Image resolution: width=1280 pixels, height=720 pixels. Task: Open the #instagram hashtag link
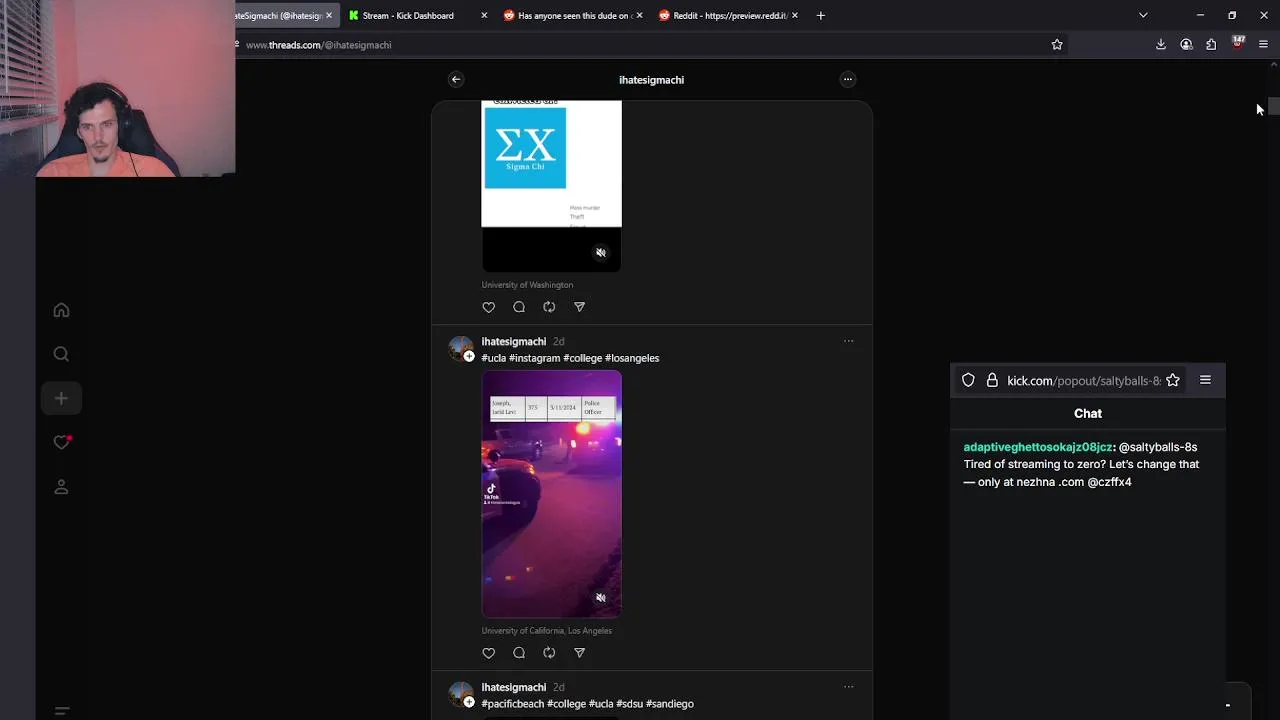[x=534, y=358]
